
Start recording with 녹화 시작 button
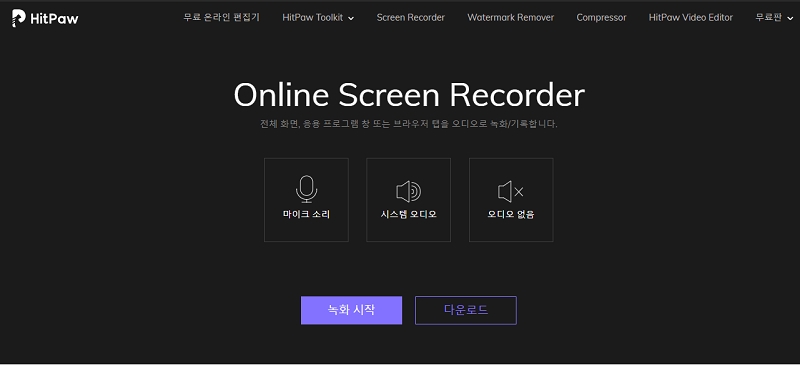coord(352,310)
